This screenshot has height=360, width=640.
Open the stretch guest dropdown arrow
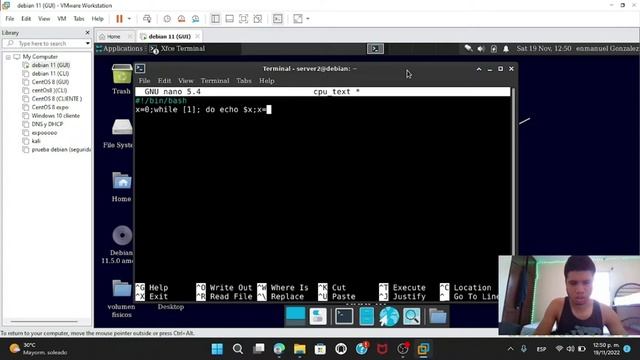click(308, 19)
